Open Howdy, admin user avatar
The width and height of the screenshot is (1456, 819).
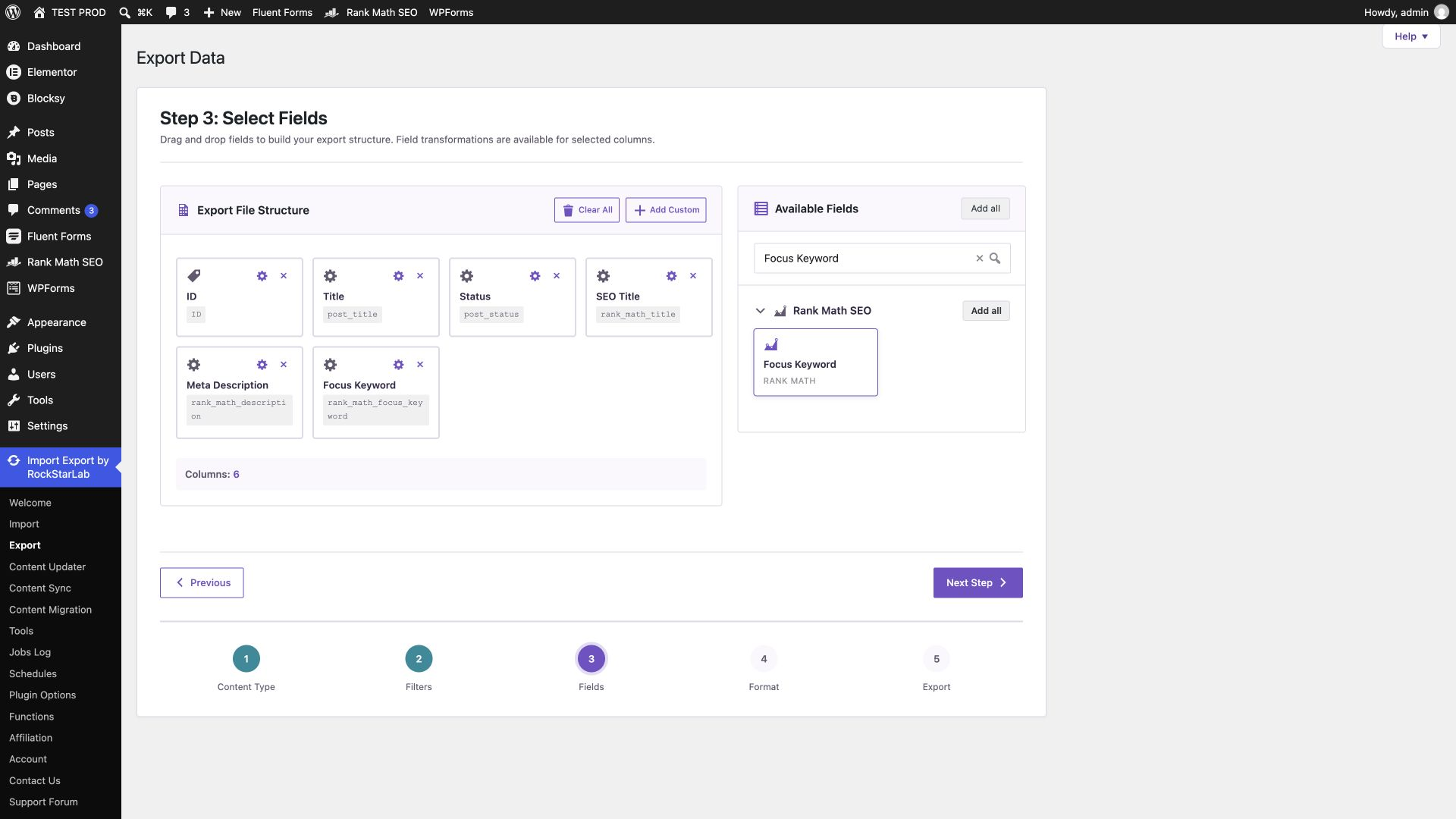1442,12
